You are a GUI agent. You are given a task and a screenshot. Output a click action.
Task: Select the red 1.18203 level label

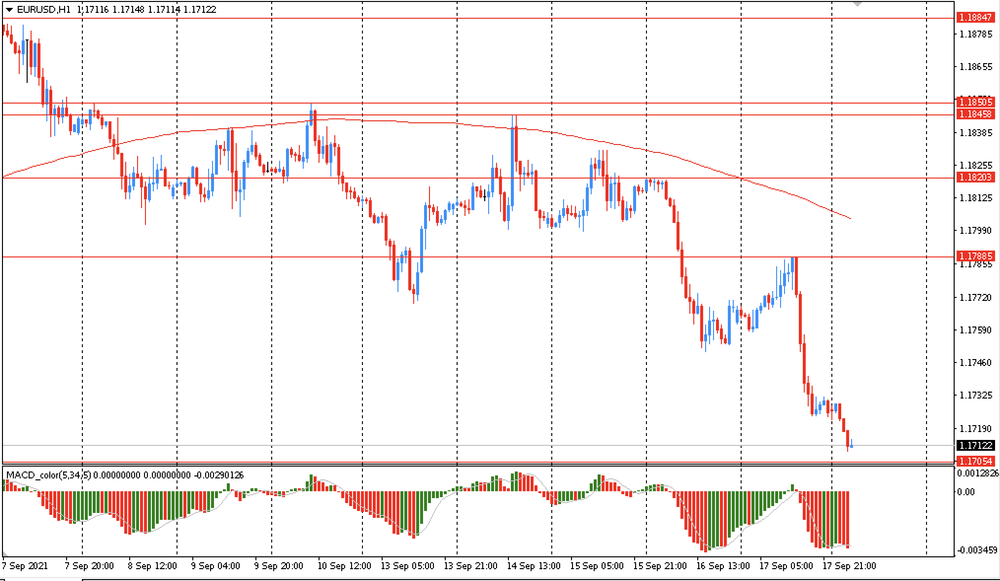[976, 177]
